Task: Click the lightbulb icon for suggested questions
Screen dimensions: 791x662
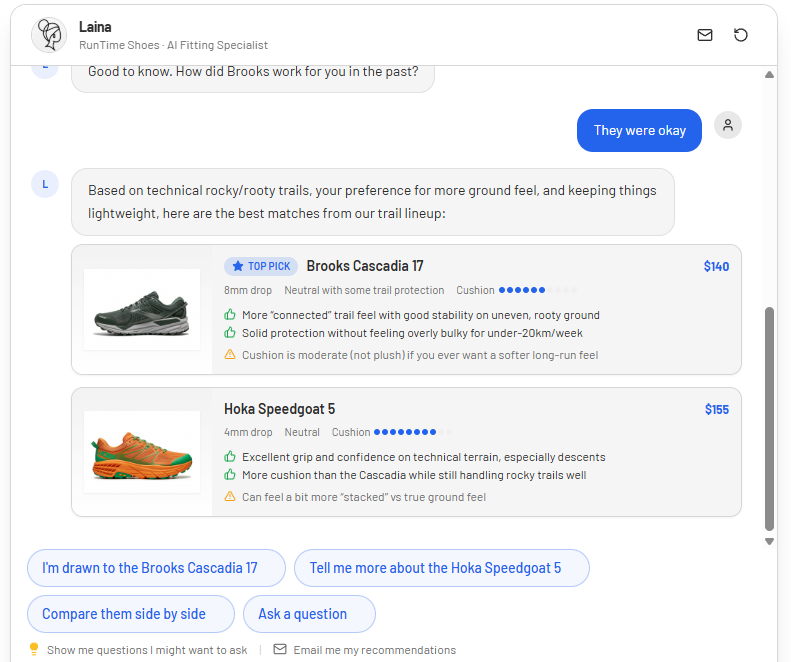Action: click(34, 649)
